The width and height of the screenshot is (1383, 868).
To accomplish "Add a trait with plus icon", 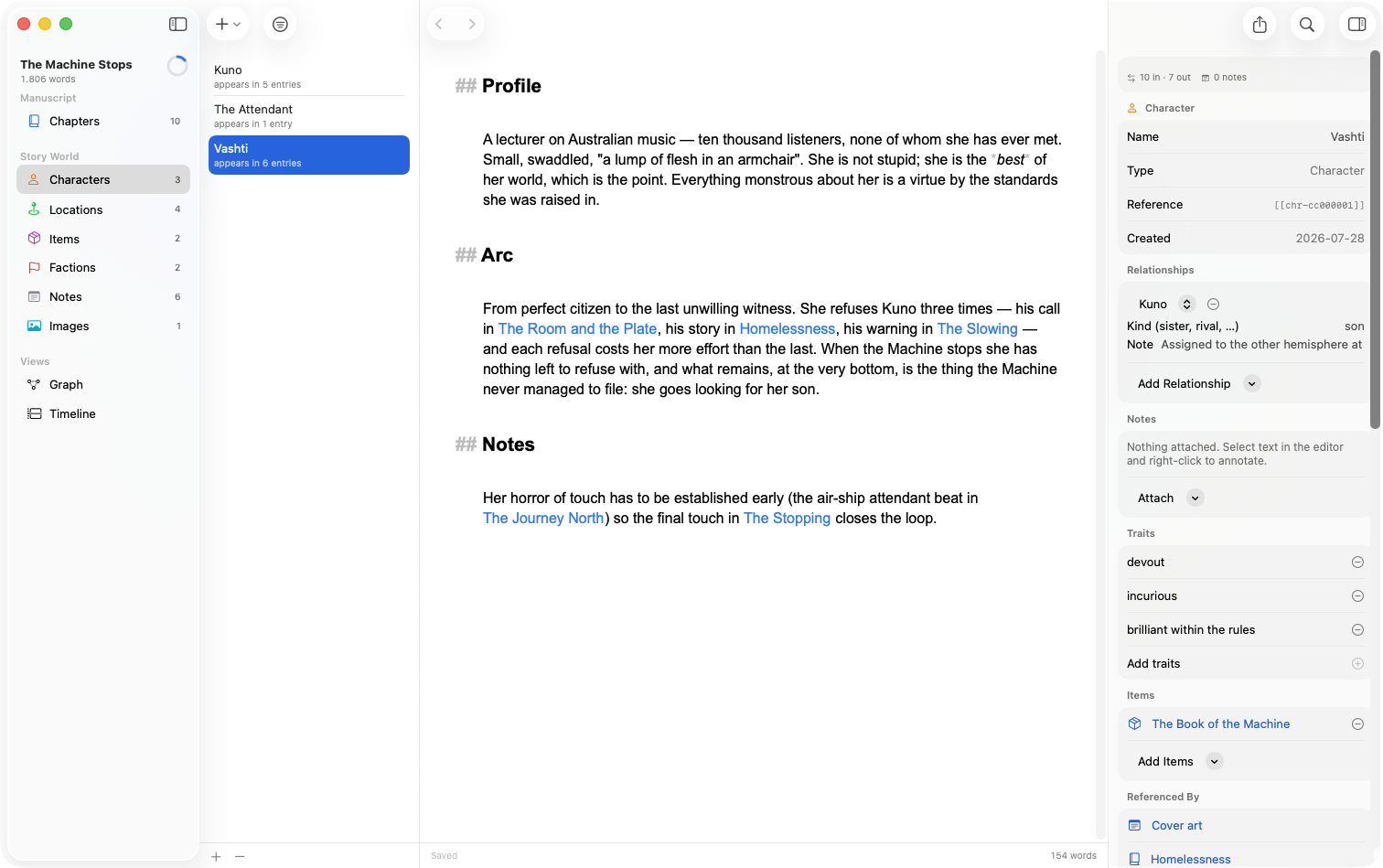I will click(1357, 664).
